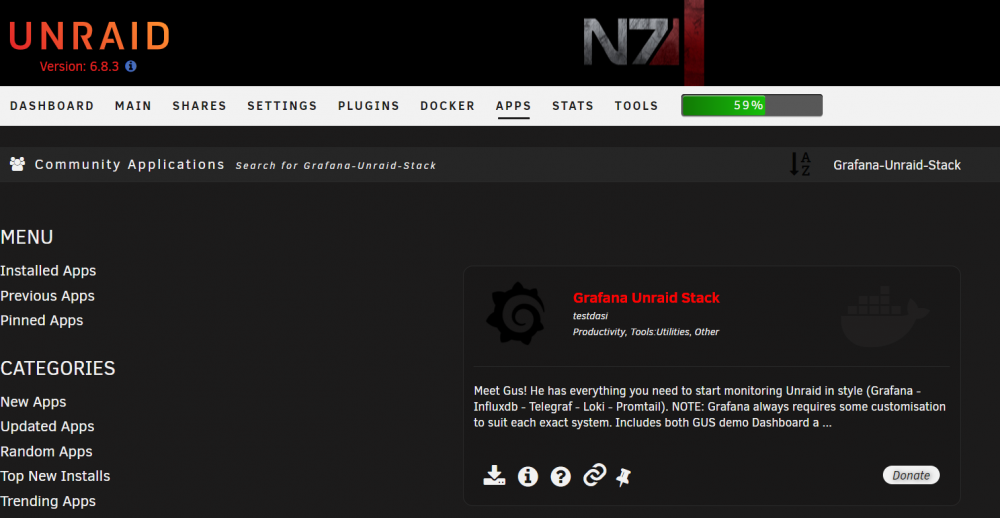Open Previous Apps
The image size is (1000, 518).
pos(47,296)
